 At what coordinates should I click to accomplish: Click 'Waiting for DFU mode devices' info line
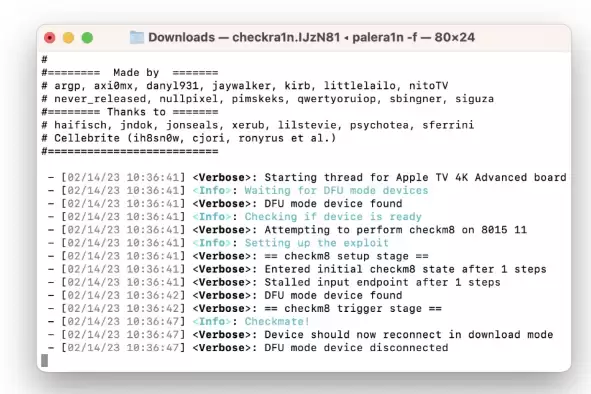[x=336, y=190]
